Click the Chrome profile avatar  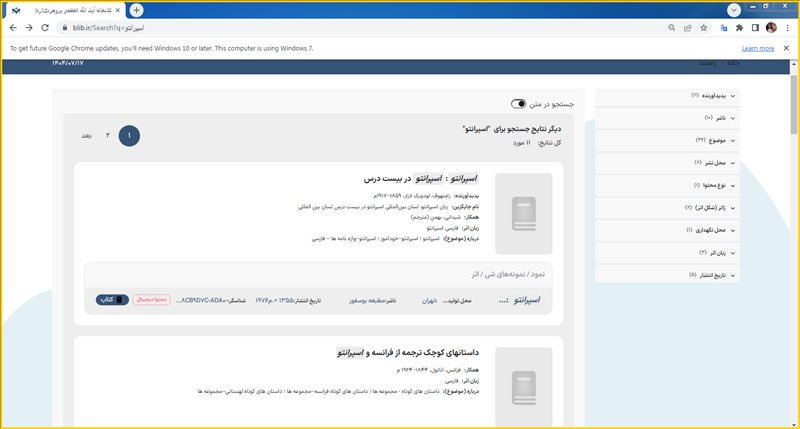771,28
